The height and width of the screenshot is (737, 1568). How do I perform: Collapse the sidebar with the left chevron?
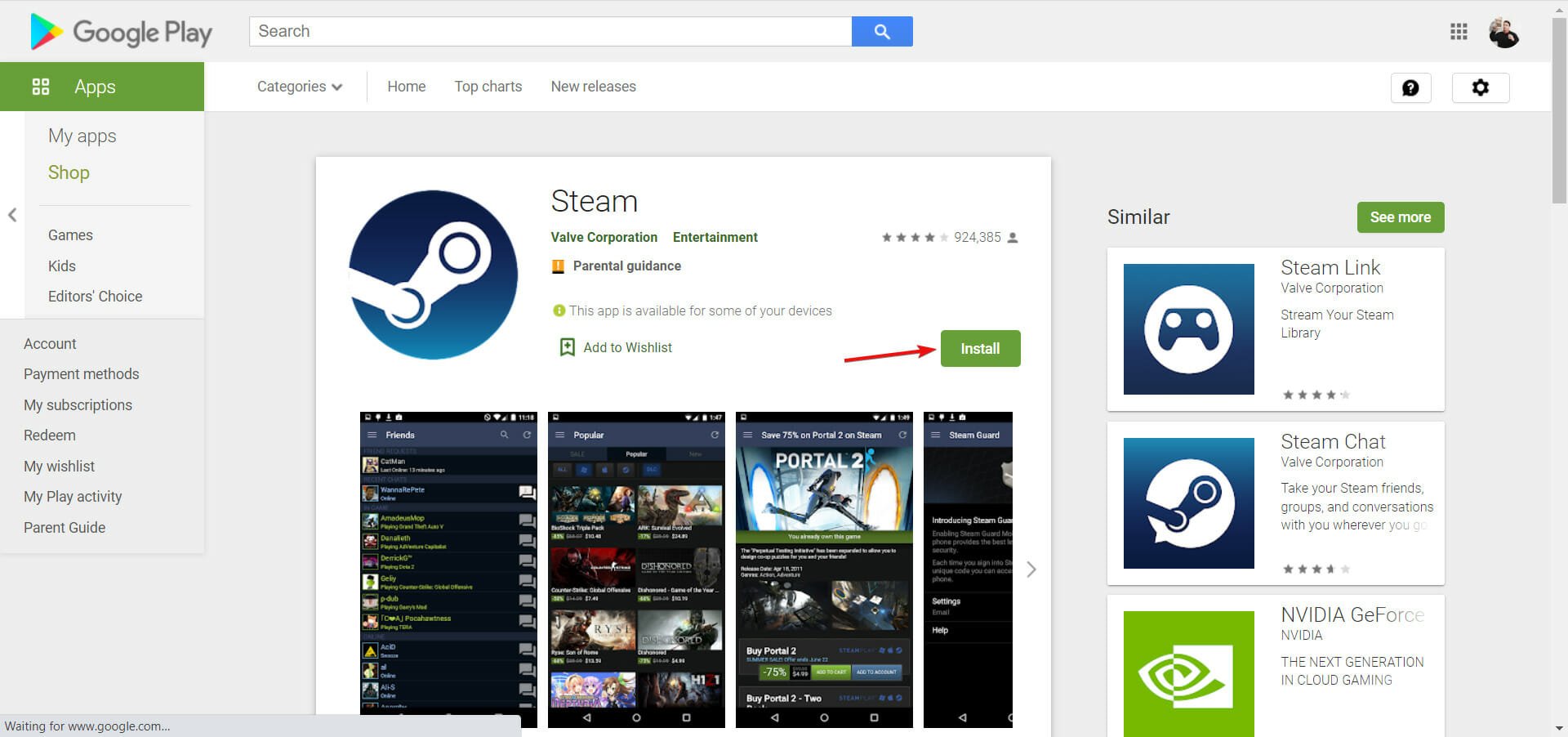[x=12, y=215]
